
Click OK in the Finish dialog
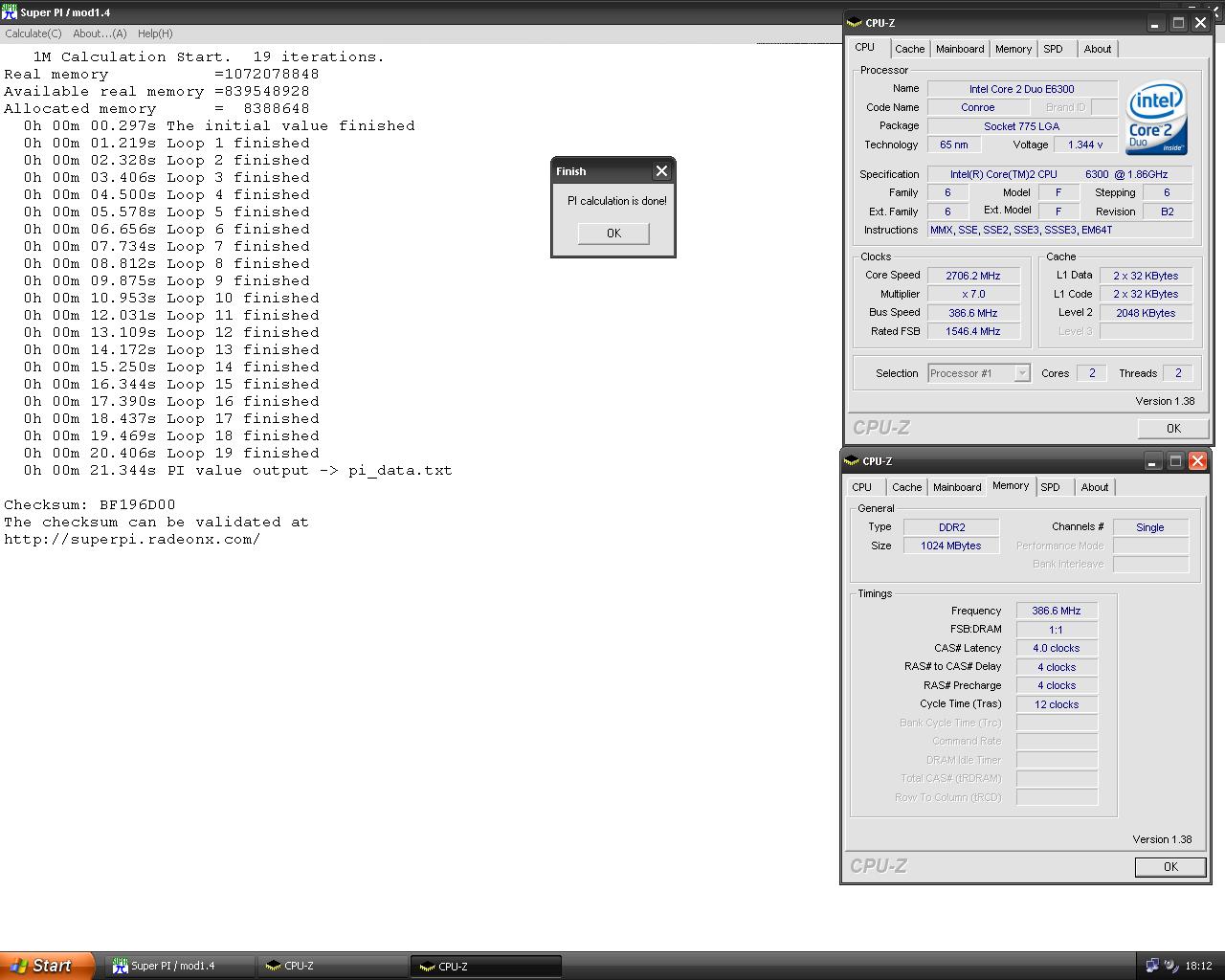(613, 234)
